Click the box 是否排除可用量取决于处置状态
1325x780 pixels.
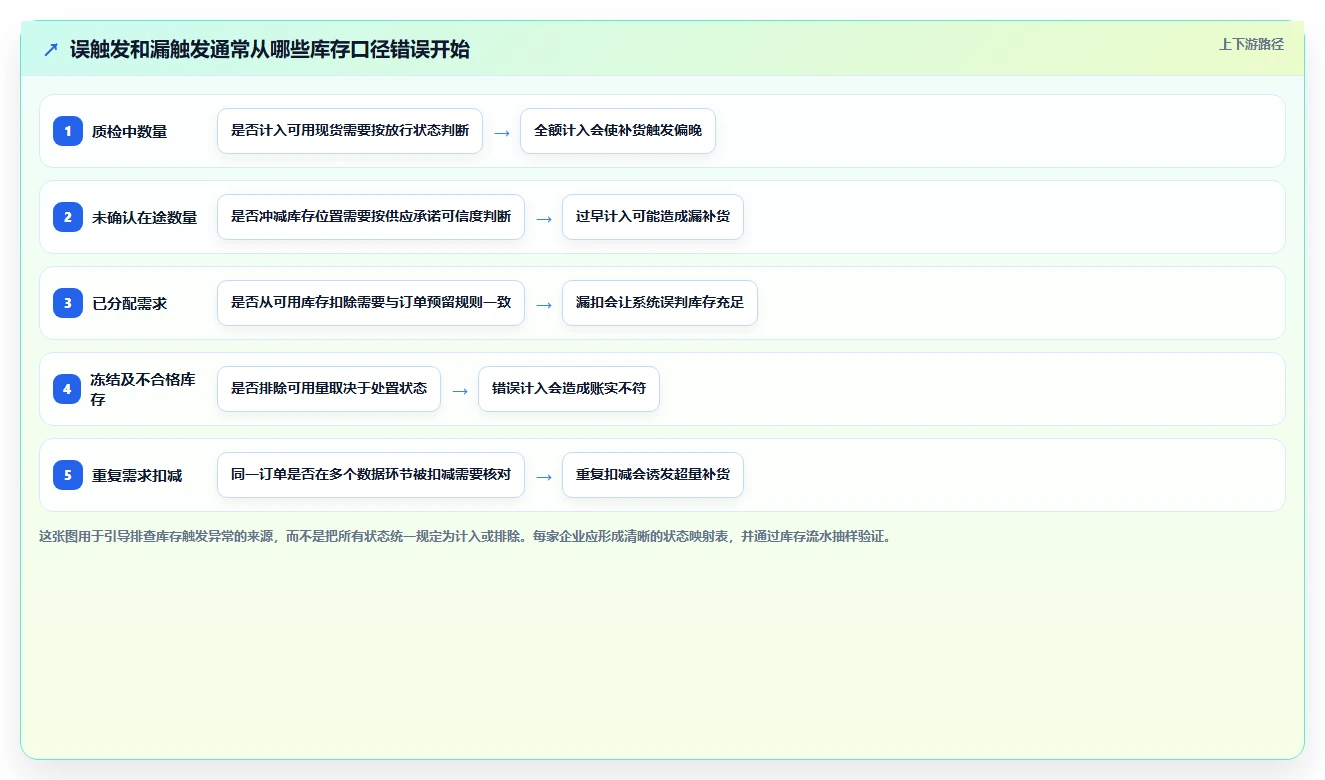[x=329, y=389]
